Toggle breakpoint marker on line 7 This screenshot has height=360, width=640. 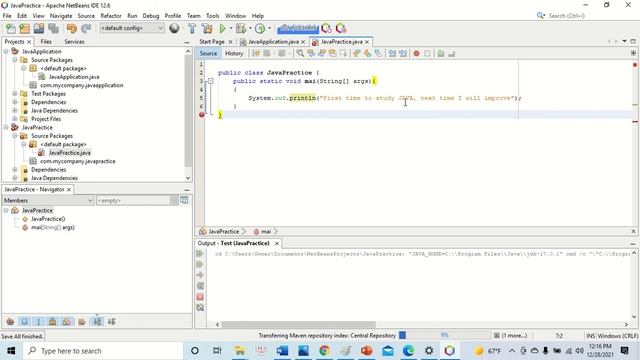201,115
